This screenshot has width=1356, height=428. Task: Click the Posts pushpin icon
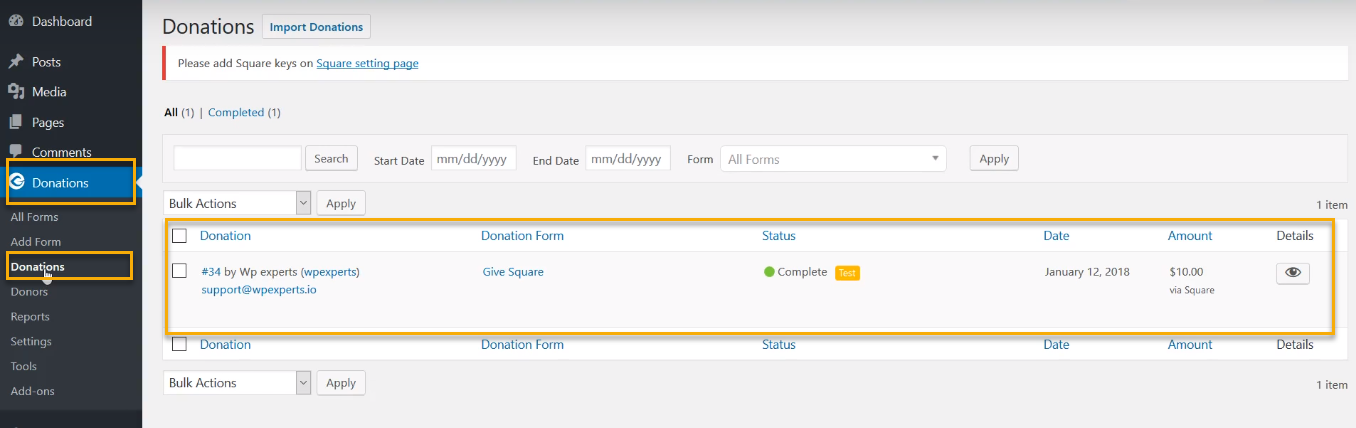tap(16, 62)
